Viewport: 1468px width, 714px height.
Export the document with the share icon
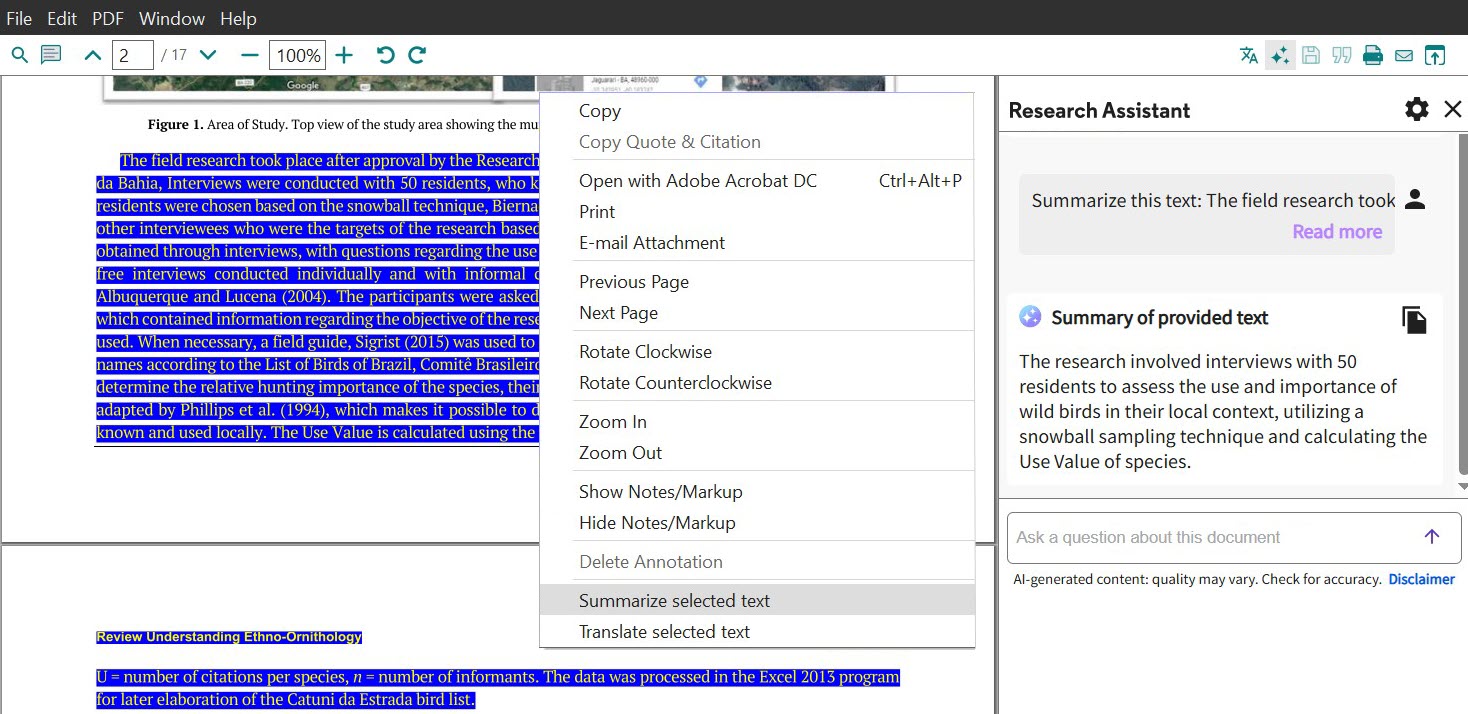[1434, 55]
